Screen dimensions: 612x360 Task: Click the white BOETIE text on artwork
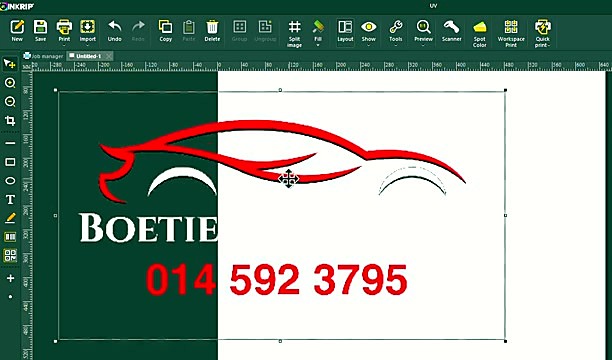[148, 228]
